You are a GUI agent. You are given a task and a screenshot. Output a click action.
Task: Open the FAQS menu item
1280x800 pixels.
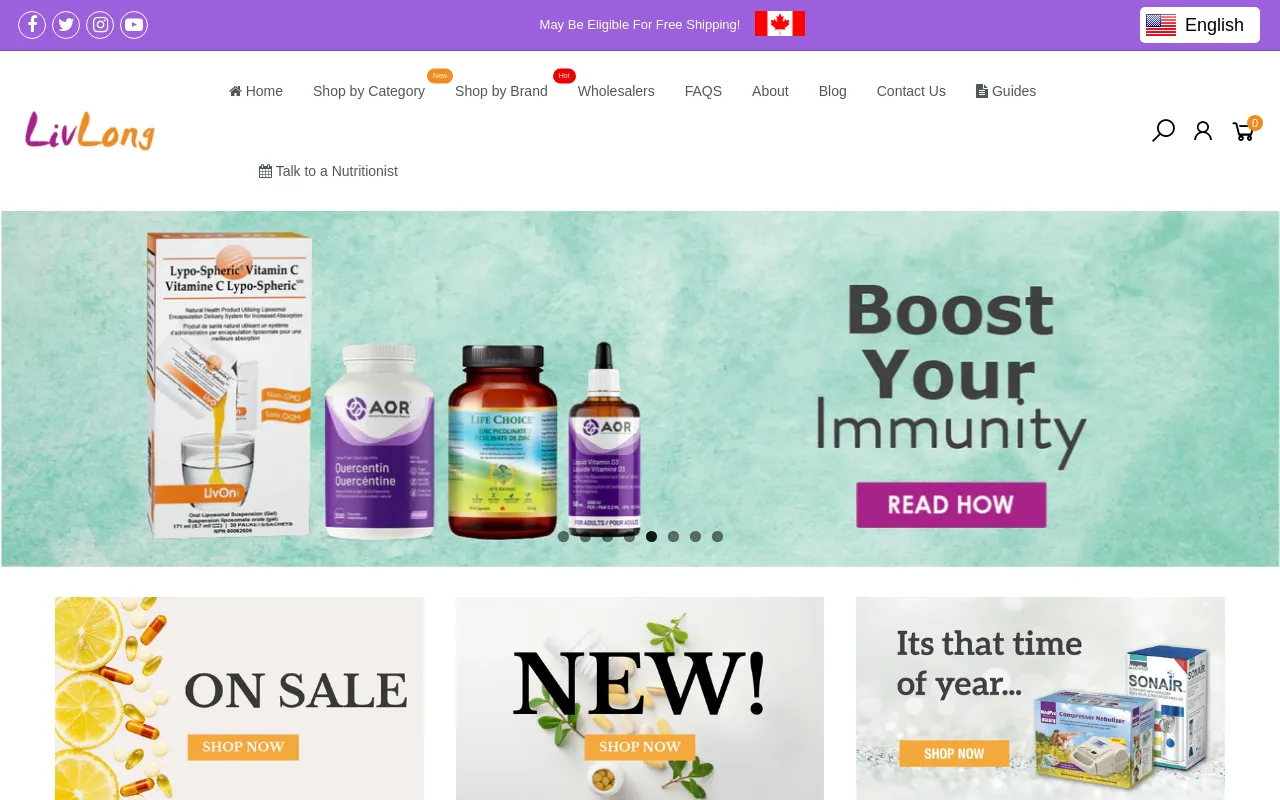[703, 91]
